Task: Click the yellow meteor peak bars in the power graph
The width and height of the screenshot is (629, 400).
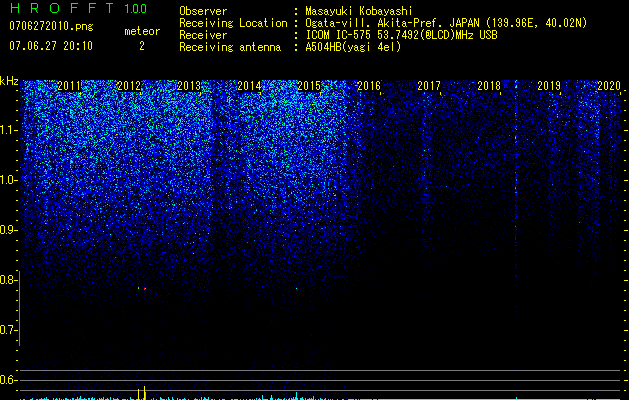Action: point(142,393)
